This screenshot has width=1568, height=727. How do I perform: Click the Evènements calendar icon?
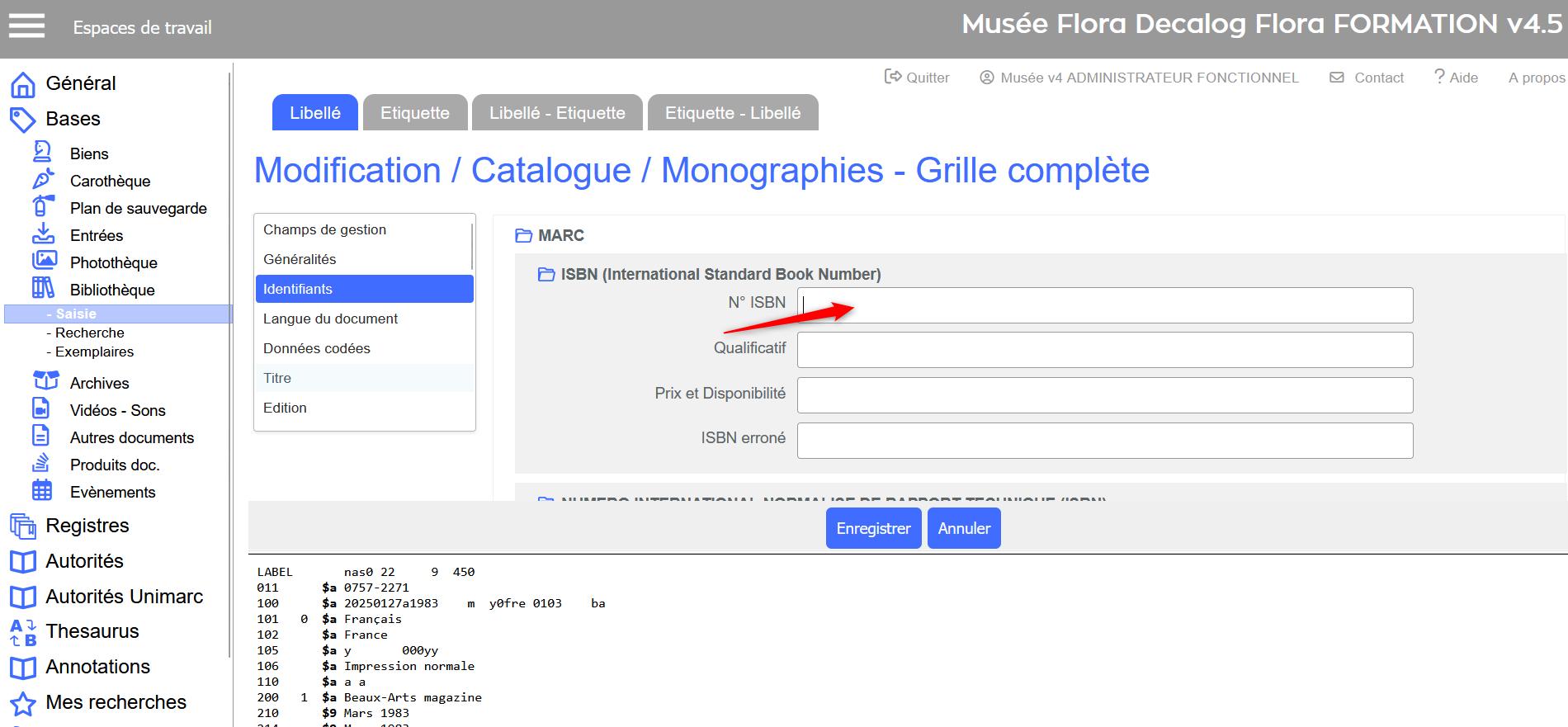[42, 491]
